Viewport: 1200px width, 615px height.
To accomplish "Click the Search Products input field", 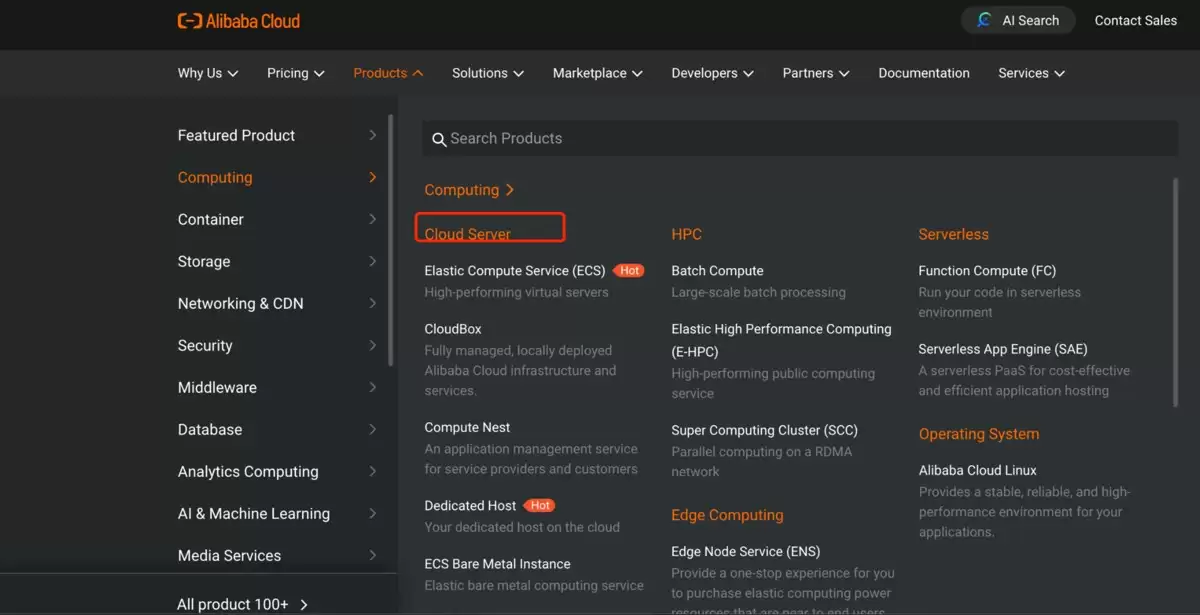I will [x=799, y=139].
